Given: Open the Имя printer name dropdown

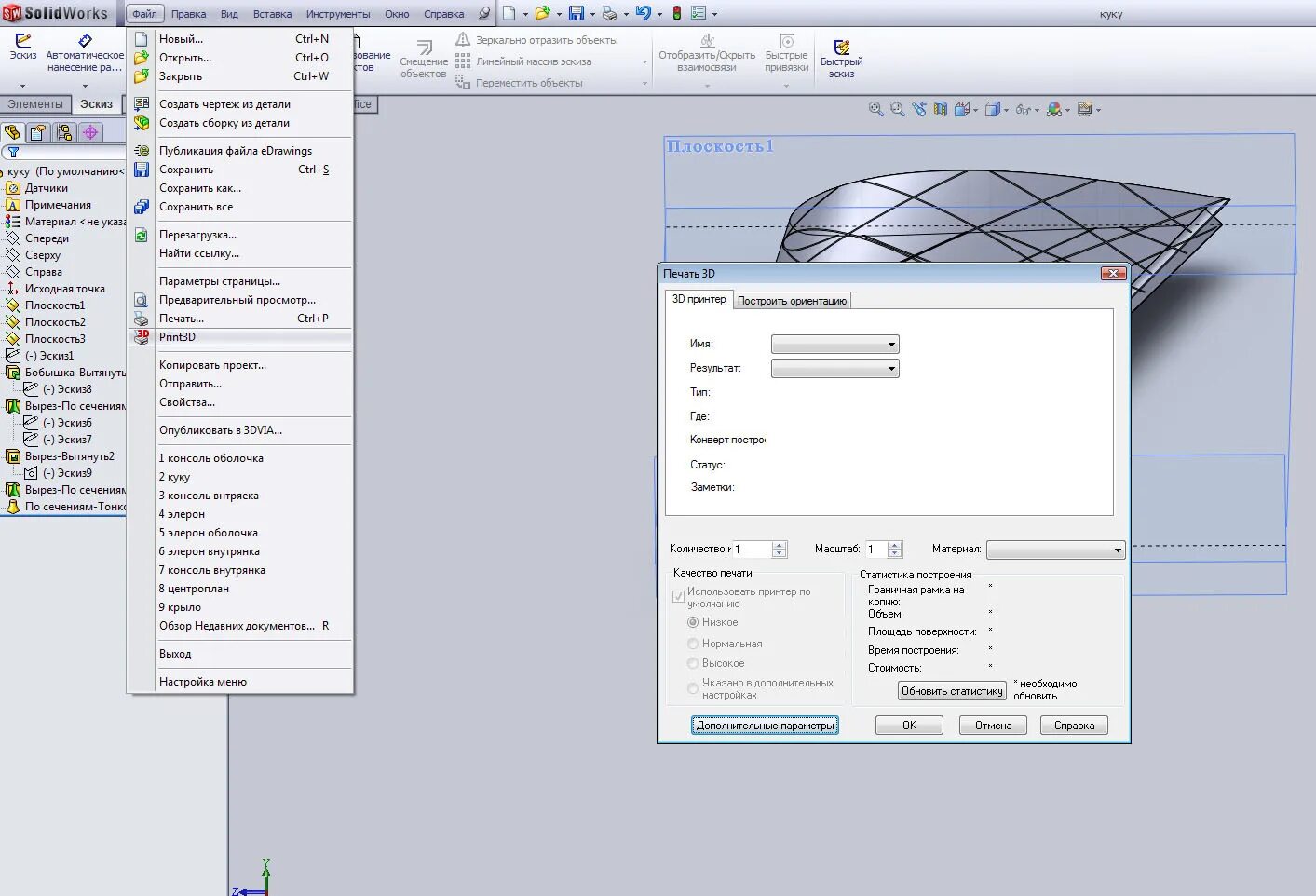Looking at the screenshot, I should (x=835, y=344).
